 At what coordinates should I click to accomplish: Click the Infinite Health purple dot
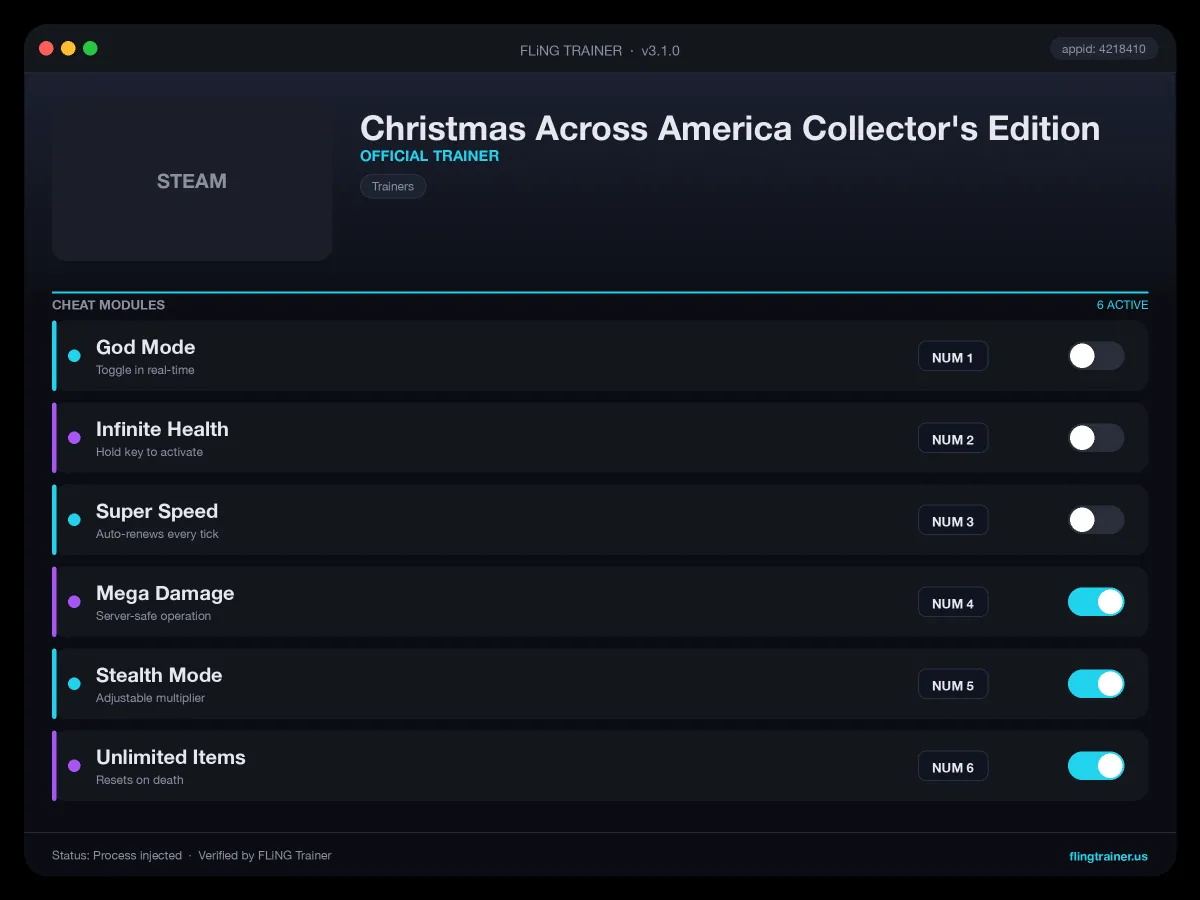tap(74, 438)
